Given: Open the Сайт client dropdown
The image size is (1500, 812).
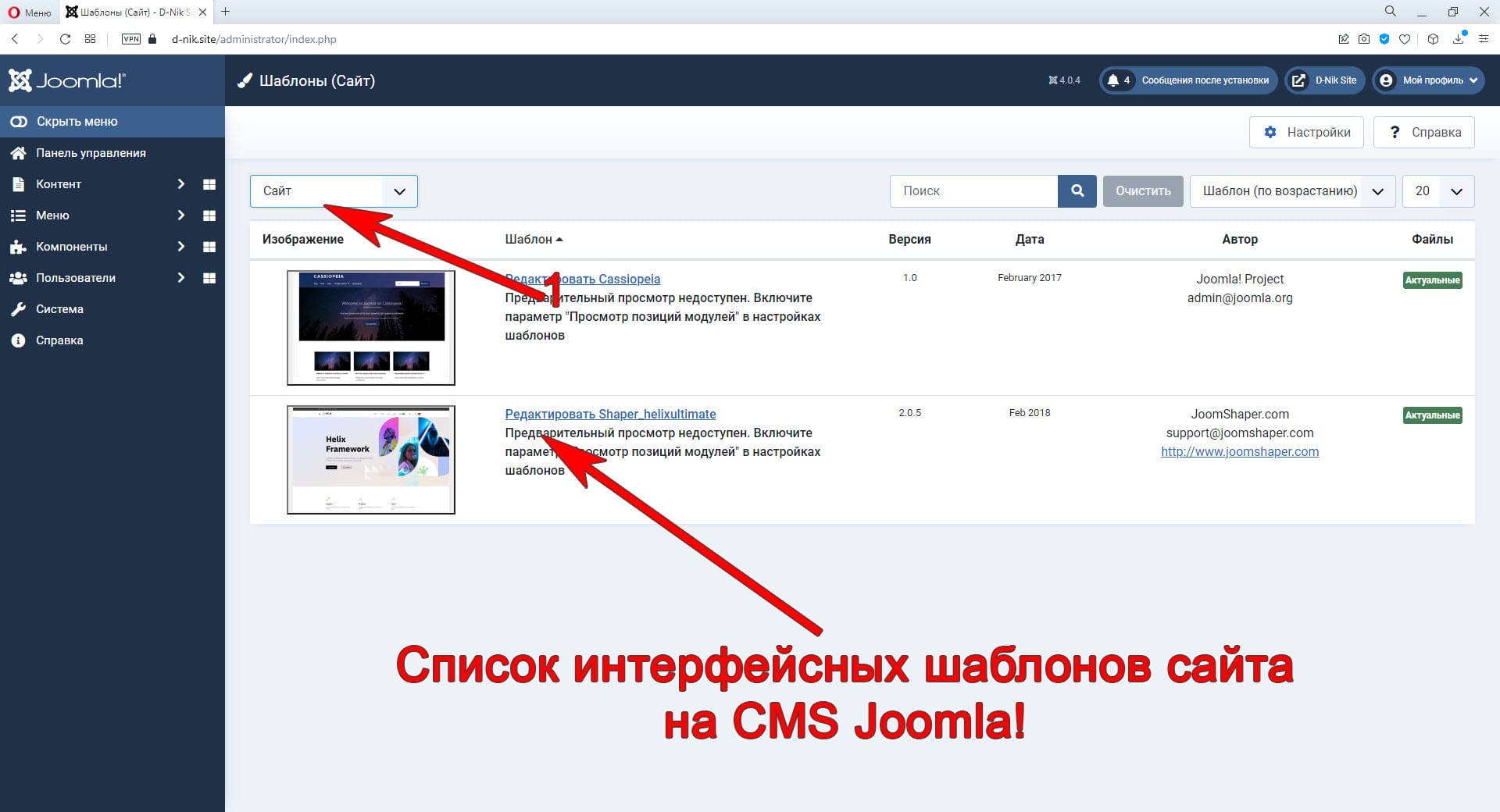Looking at the screenshot, I should click(x=334, y=191).
